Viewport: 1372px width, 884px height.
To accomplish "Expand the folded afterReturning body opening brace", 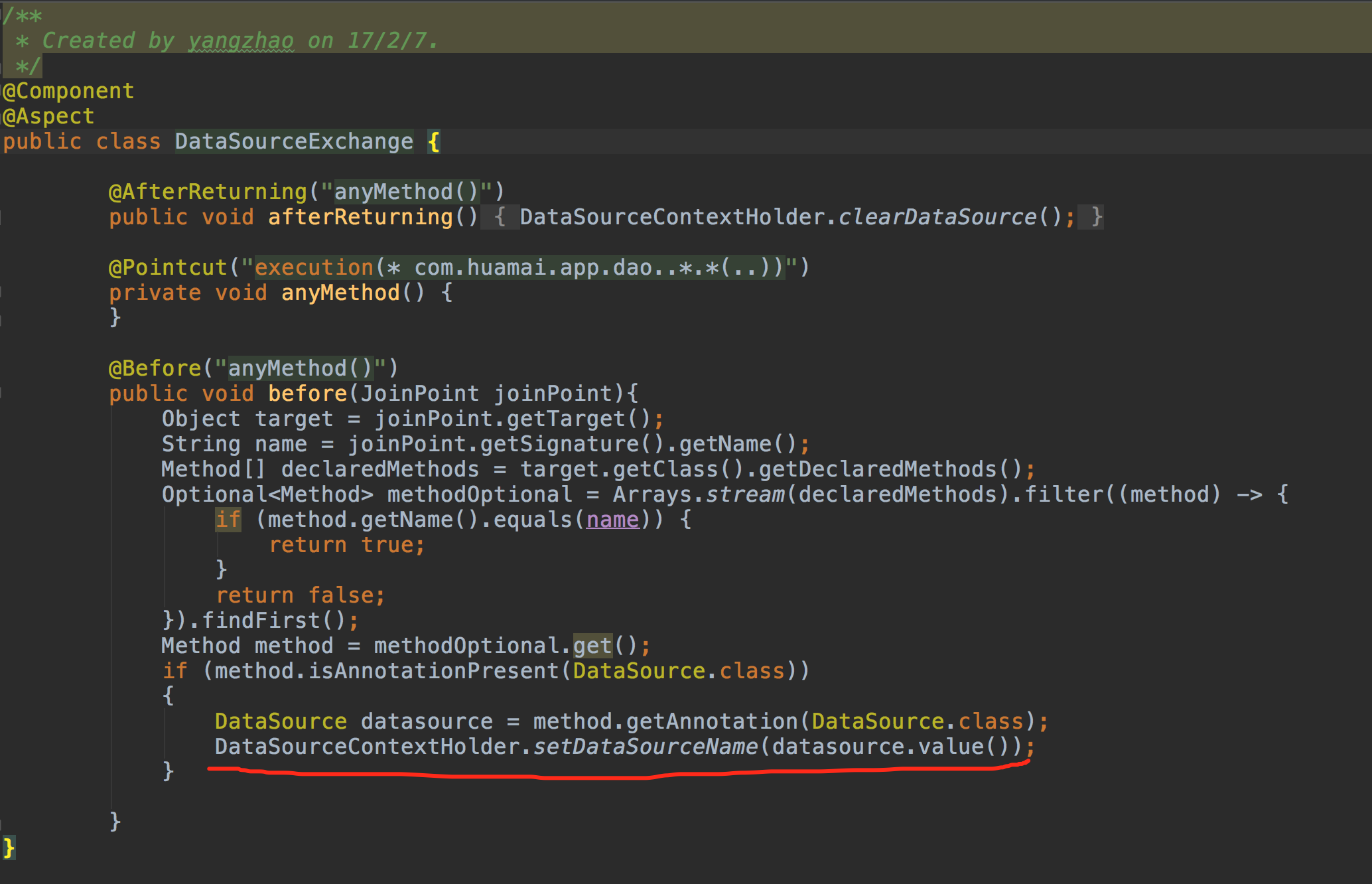I will (500, 217).
